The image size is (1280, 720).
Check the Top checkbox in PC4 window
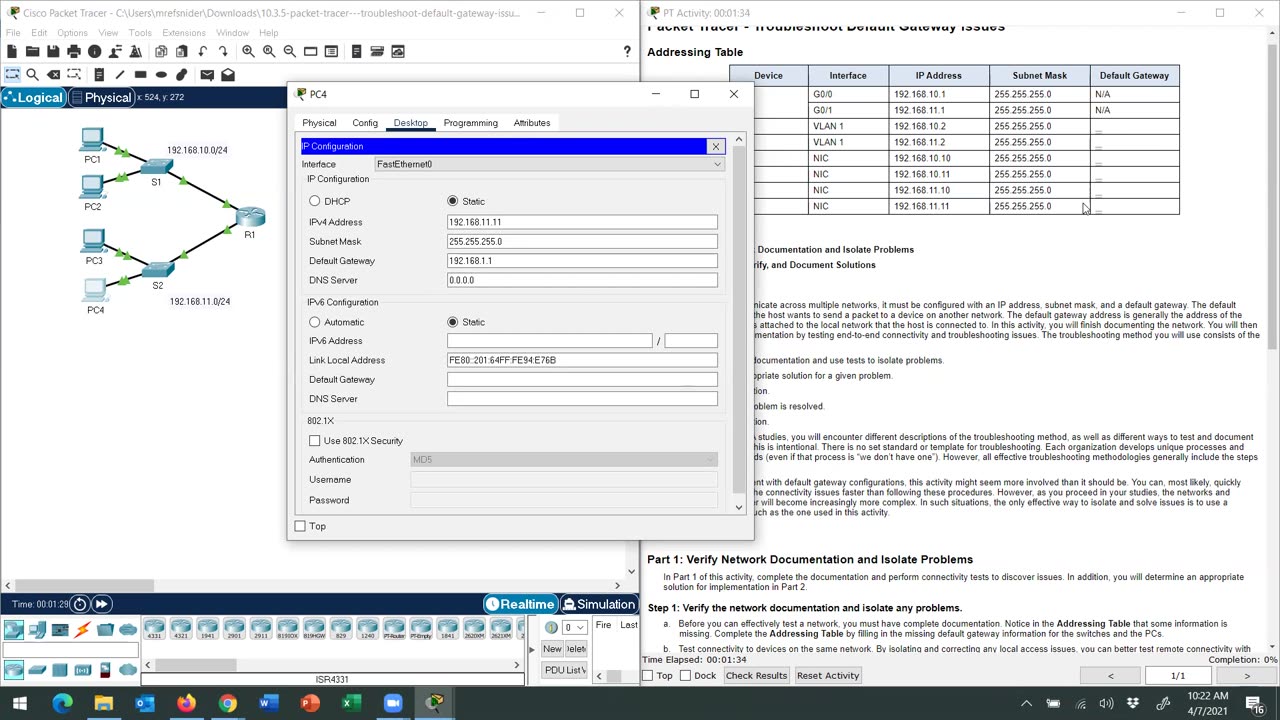[300, 526]
